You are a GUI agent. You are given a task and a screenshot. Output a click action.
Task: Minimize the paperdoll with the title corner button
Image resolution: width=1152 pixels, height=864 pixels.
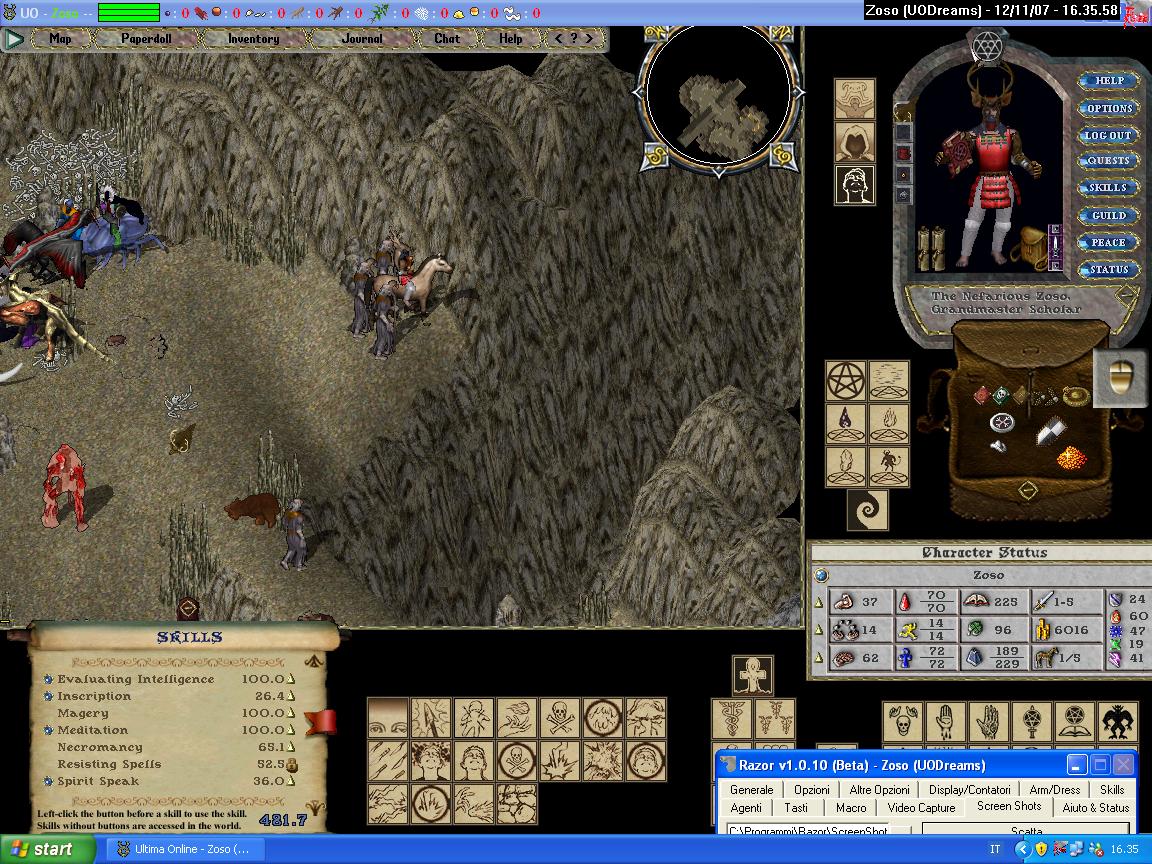1125,297
